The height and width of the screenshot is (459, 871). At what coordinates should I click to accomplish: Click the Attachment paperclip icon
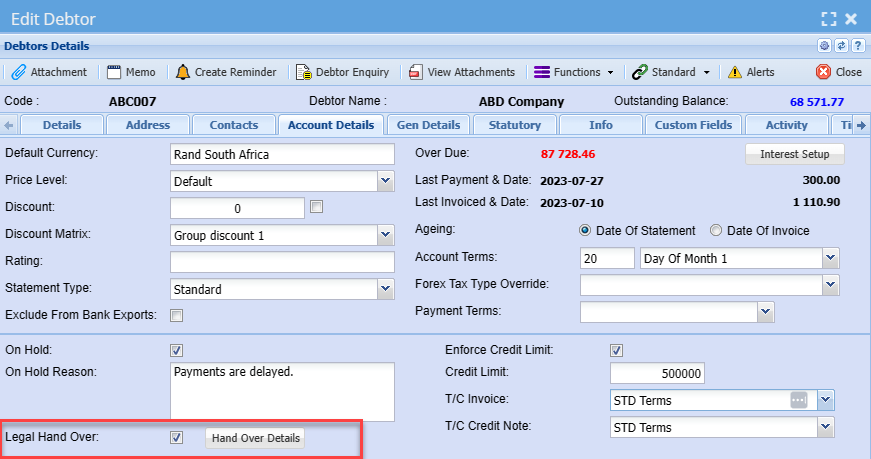18,72
